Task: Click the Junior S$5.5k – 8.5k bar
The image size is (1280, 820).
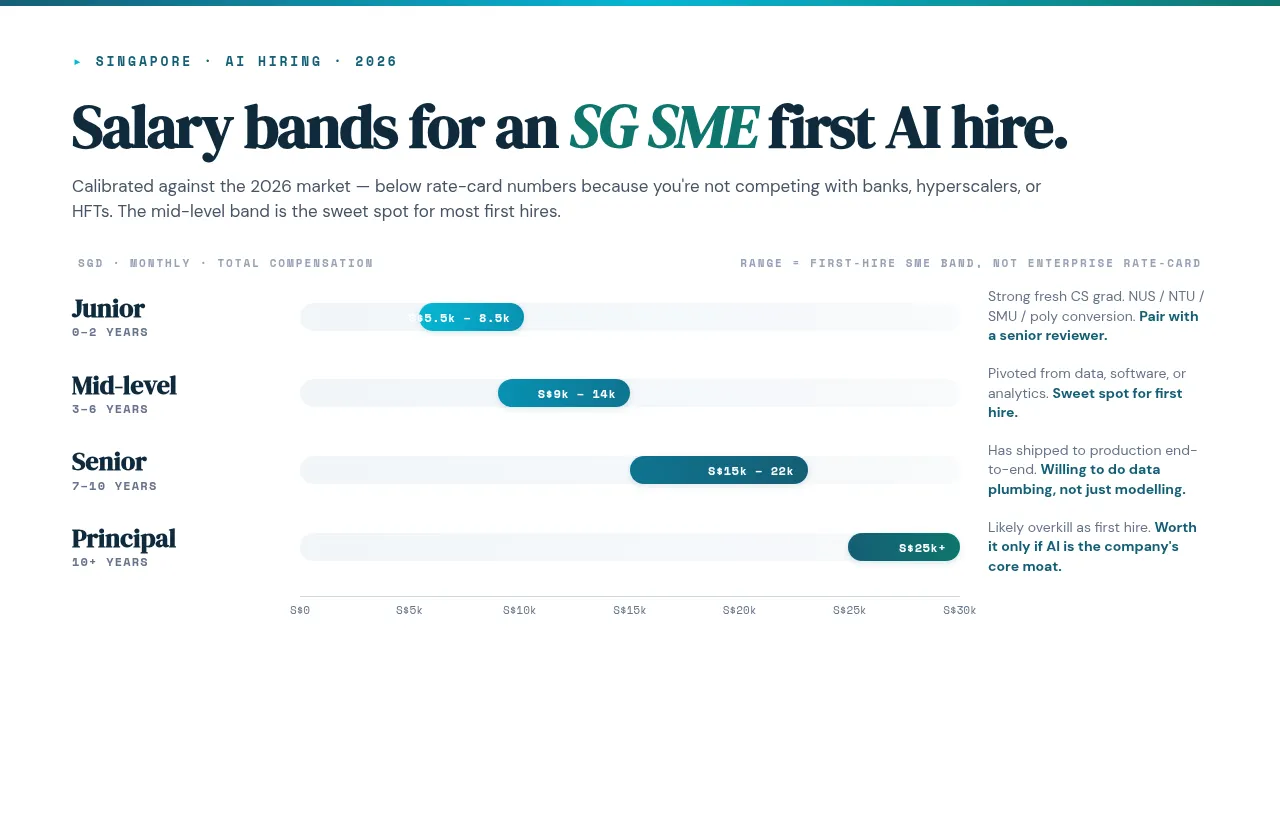Action: click(x=471, y=317)
